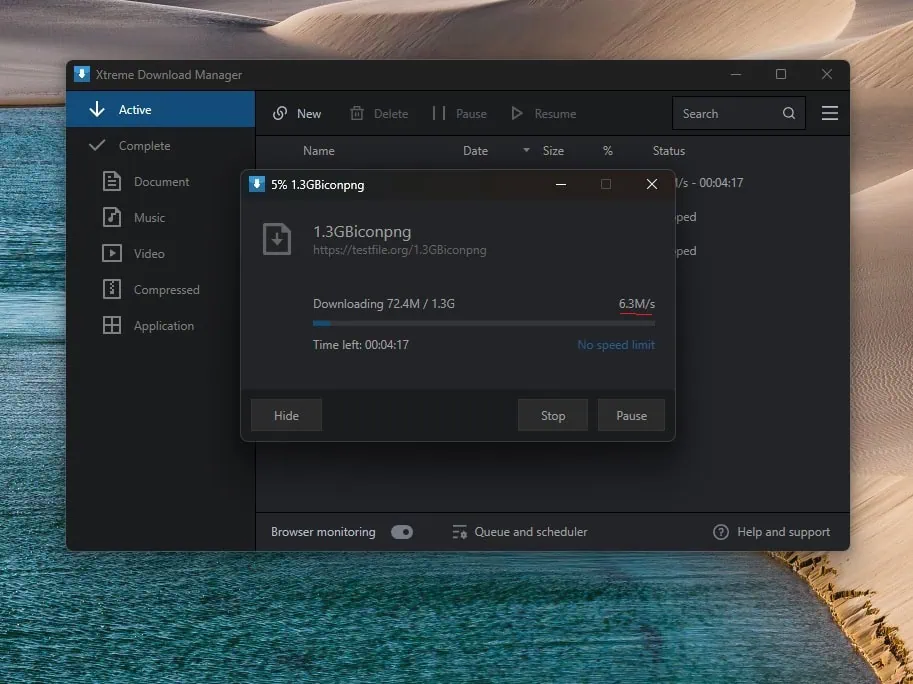Minimize the progress dialog
Screen dimensions: 913x684
coord(561,185)
